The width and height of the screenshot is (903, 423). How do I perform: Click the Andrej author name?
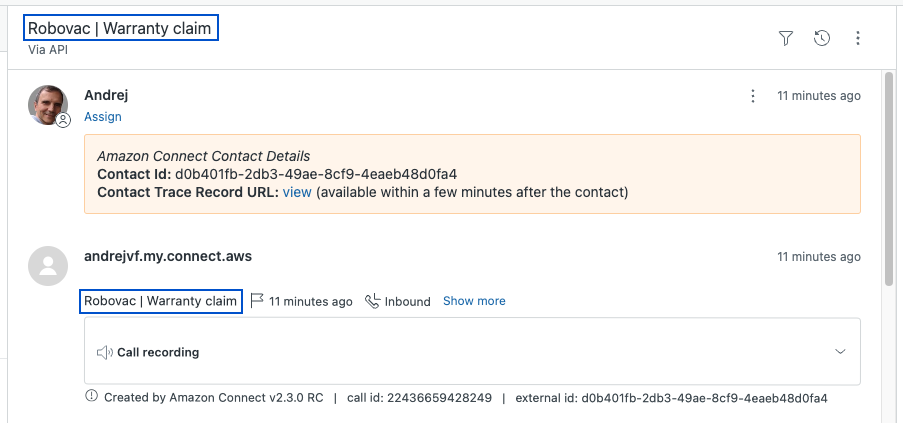point(106,96)
